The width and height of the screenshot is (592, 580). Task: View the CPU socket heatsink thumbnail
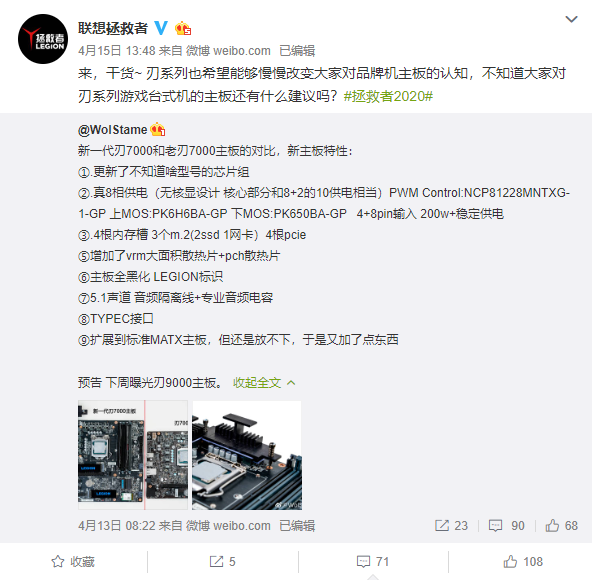tap(247, 455)
